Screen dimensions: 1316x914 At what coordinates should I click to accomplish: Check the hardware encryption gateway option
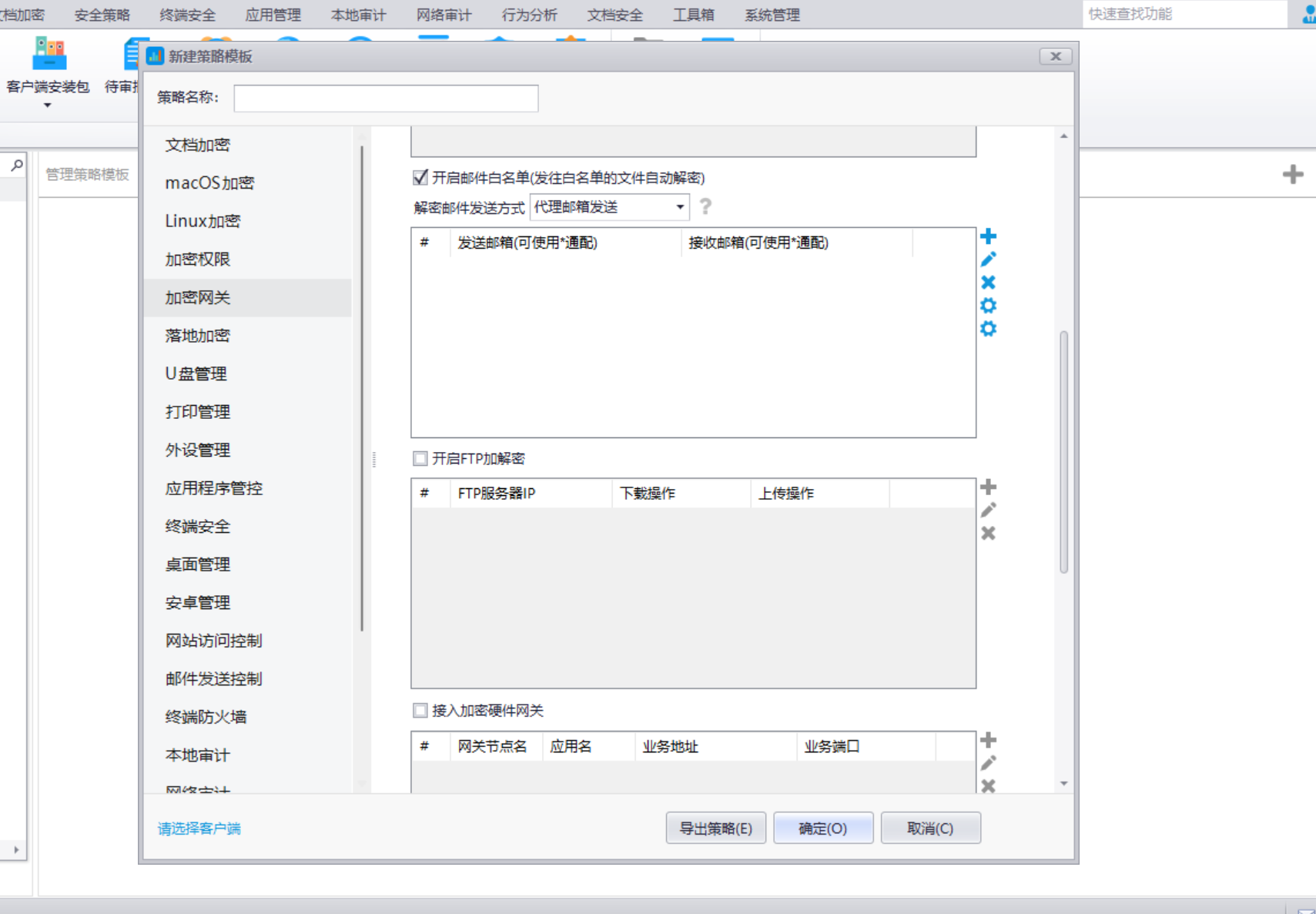(420, 711)
